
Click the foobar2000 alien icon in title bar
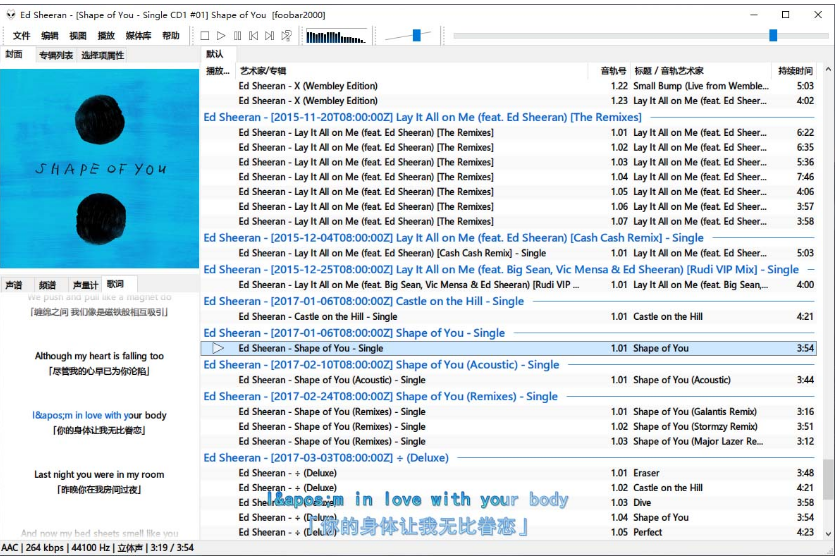click(x=11, y=14)
